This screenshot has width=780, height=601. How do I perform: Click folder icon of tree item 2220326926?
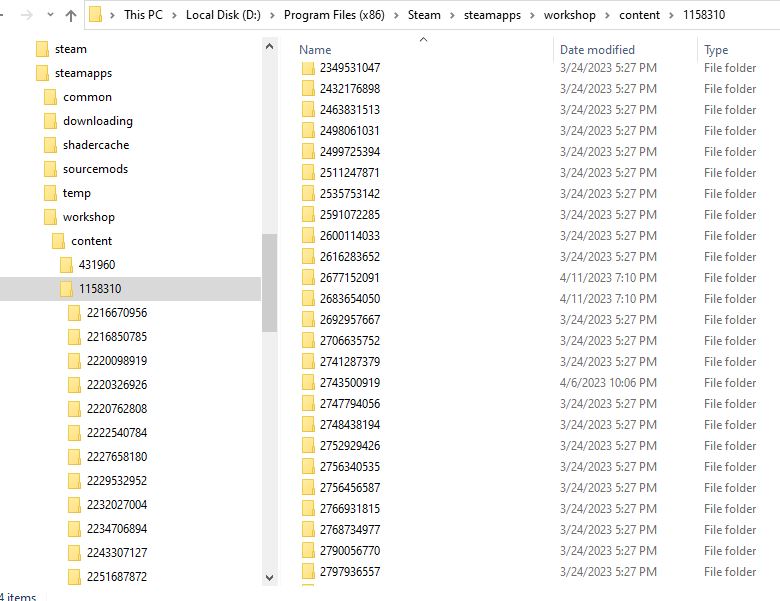[x=74, y=385]
